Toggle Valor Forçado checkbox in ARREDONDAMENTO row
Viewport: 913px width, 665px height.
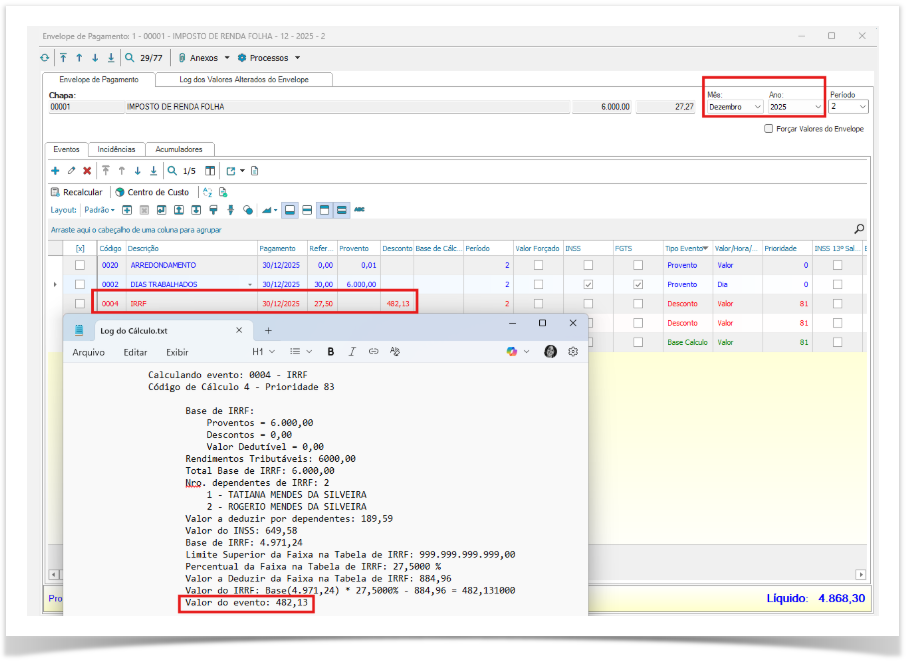pos(538,265)
